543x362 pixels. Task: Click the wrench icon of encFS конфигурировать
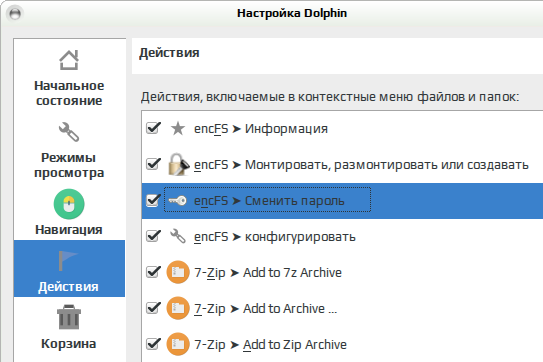pyautogui.click(x=178, y=236)
